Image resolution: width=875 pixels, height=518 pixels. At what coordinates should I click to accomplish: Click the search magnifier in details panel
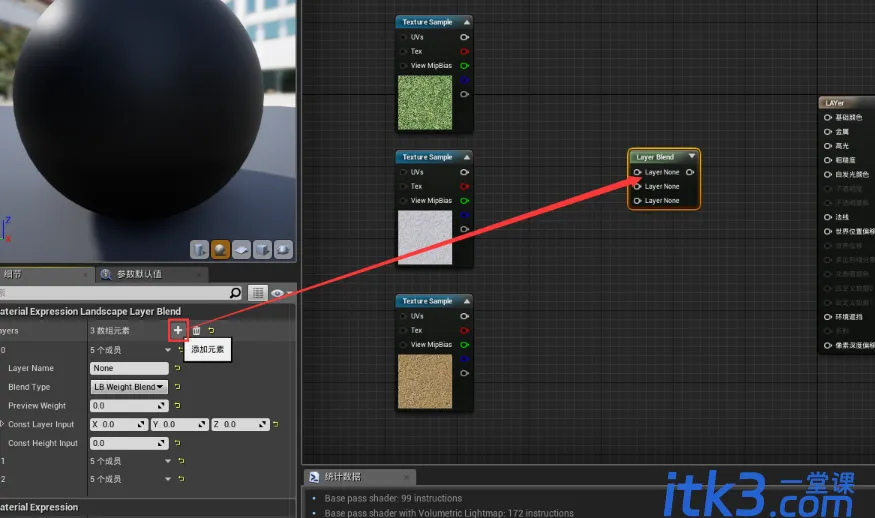(x=235, y=292)
